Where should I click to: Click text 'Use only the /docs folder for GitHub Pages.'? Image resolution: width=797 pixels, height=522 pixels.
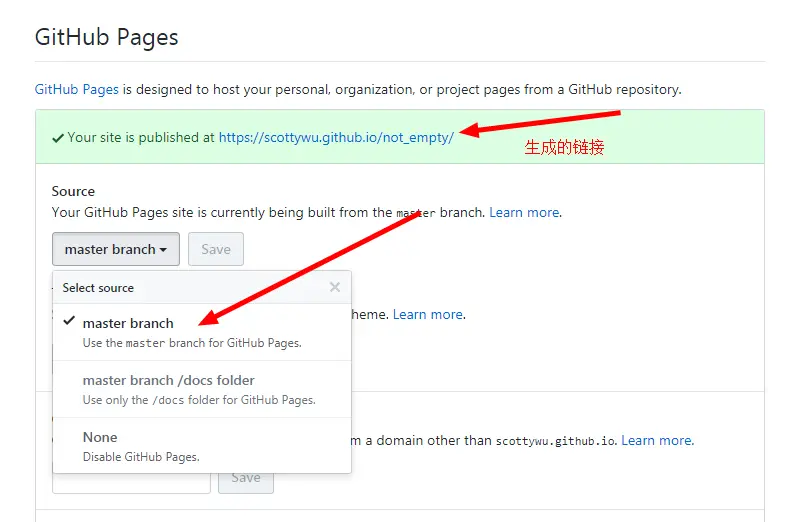coord(199,400)
